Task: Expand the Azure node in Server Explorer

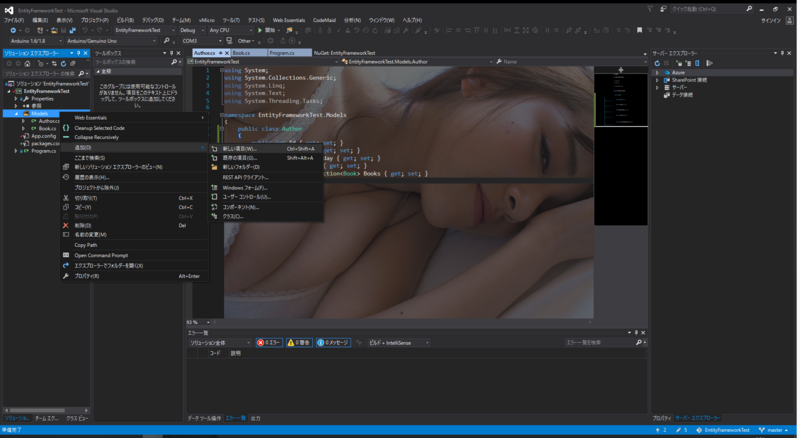Action: pos(657,73)
